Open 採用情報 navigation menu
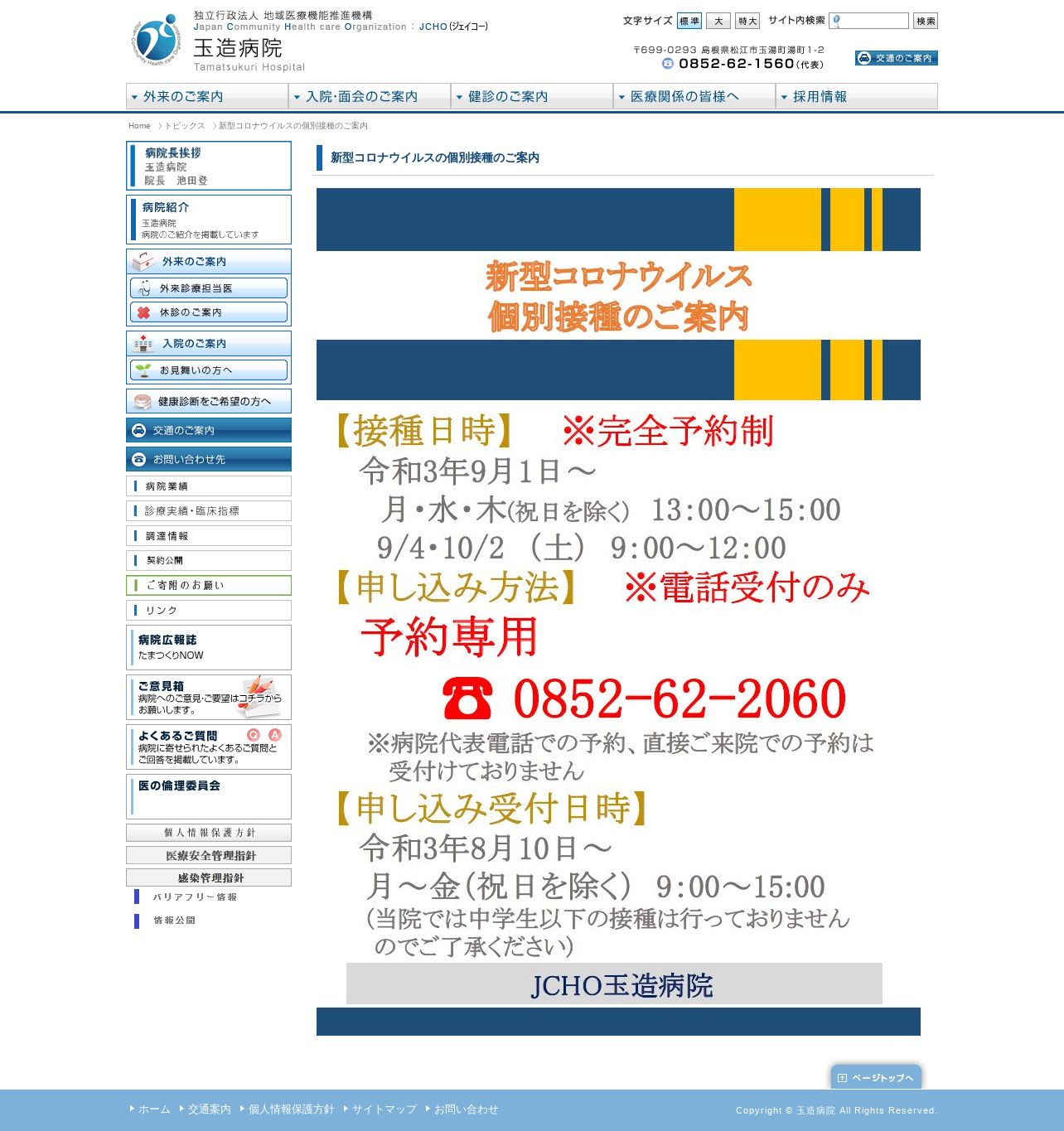Viewport: 1064px width, 1131px height. click(x=857, y=96)
